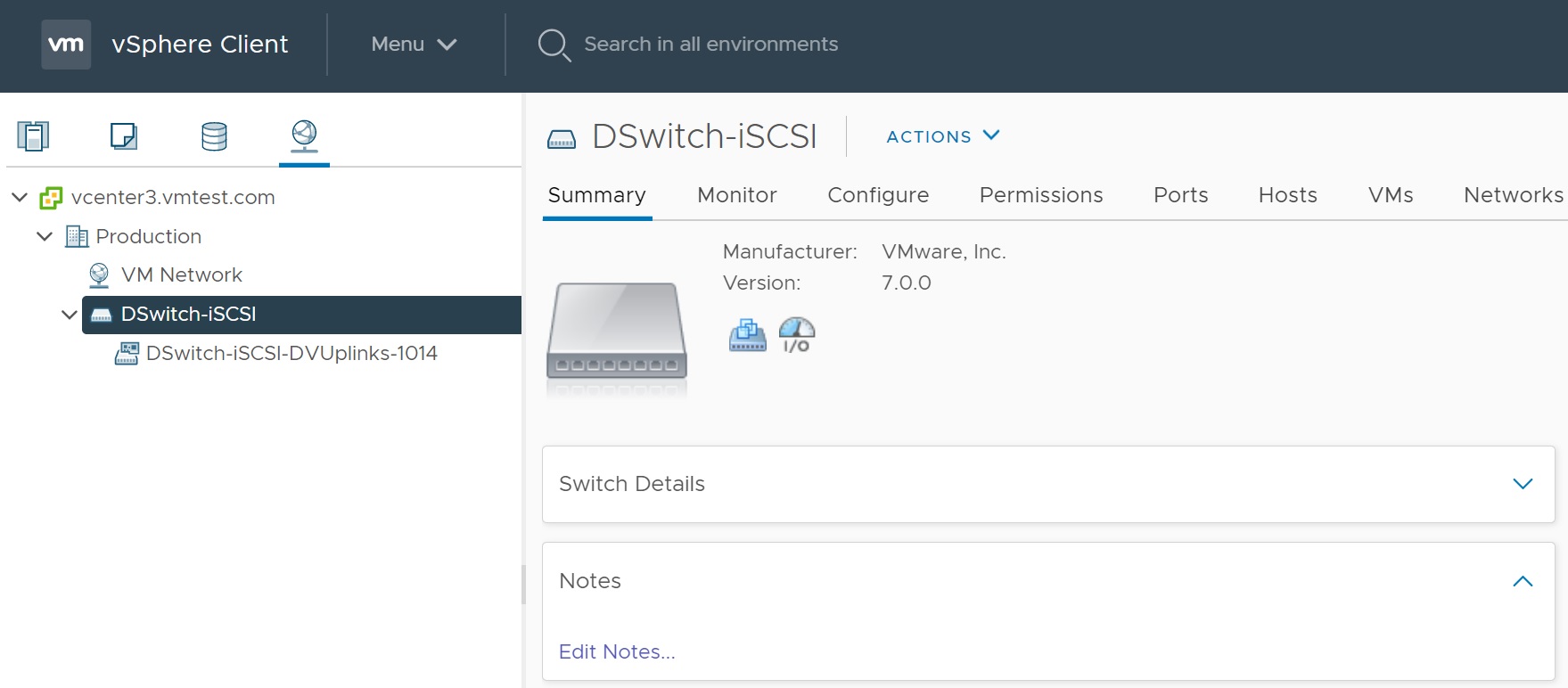Click the Network I/O Control feature icon
The height and width of the screenshot is (688, 1568).
click(x=797, y=335)
